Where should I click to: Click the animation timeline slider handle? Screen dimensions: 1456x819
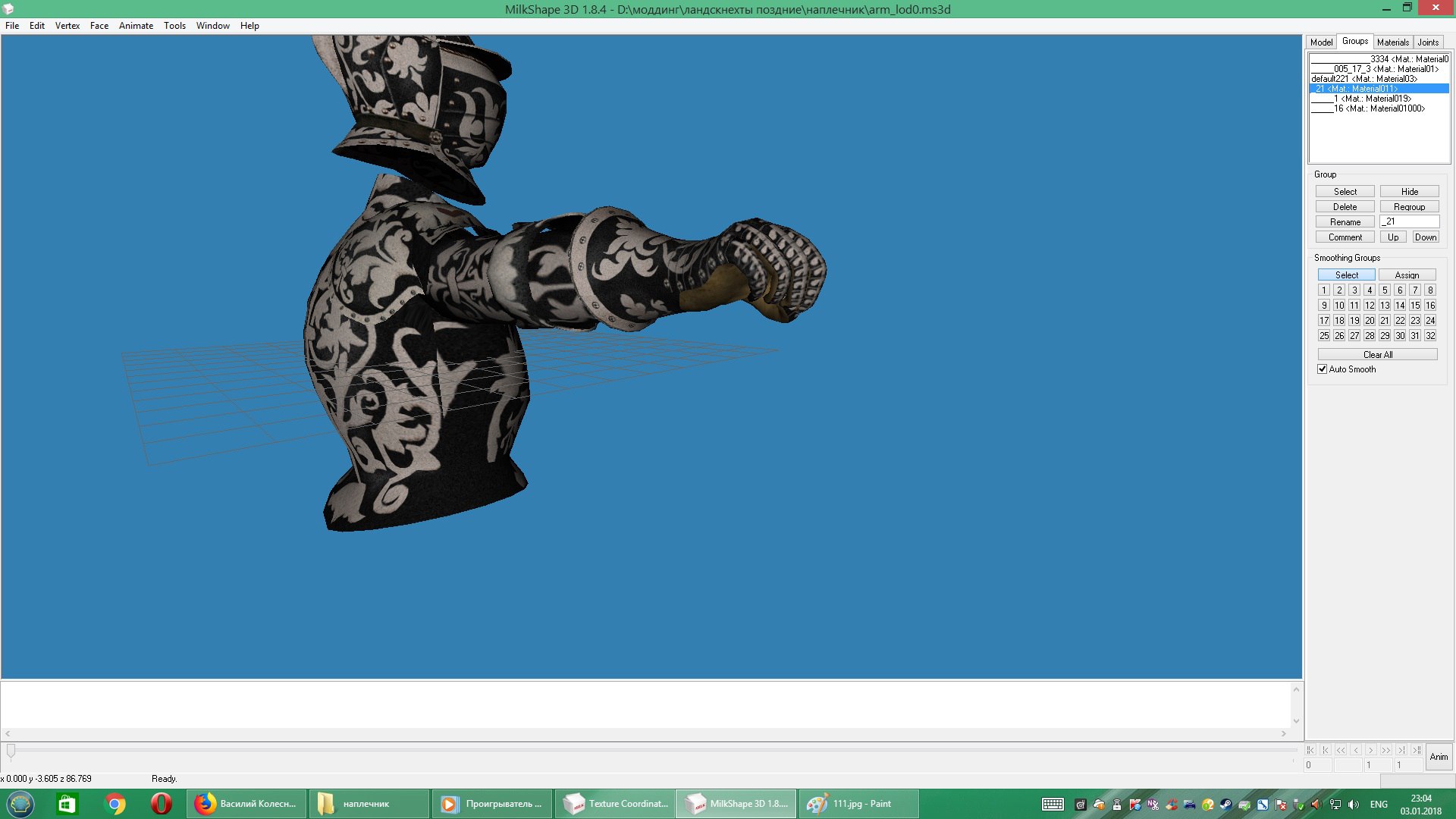11,751
